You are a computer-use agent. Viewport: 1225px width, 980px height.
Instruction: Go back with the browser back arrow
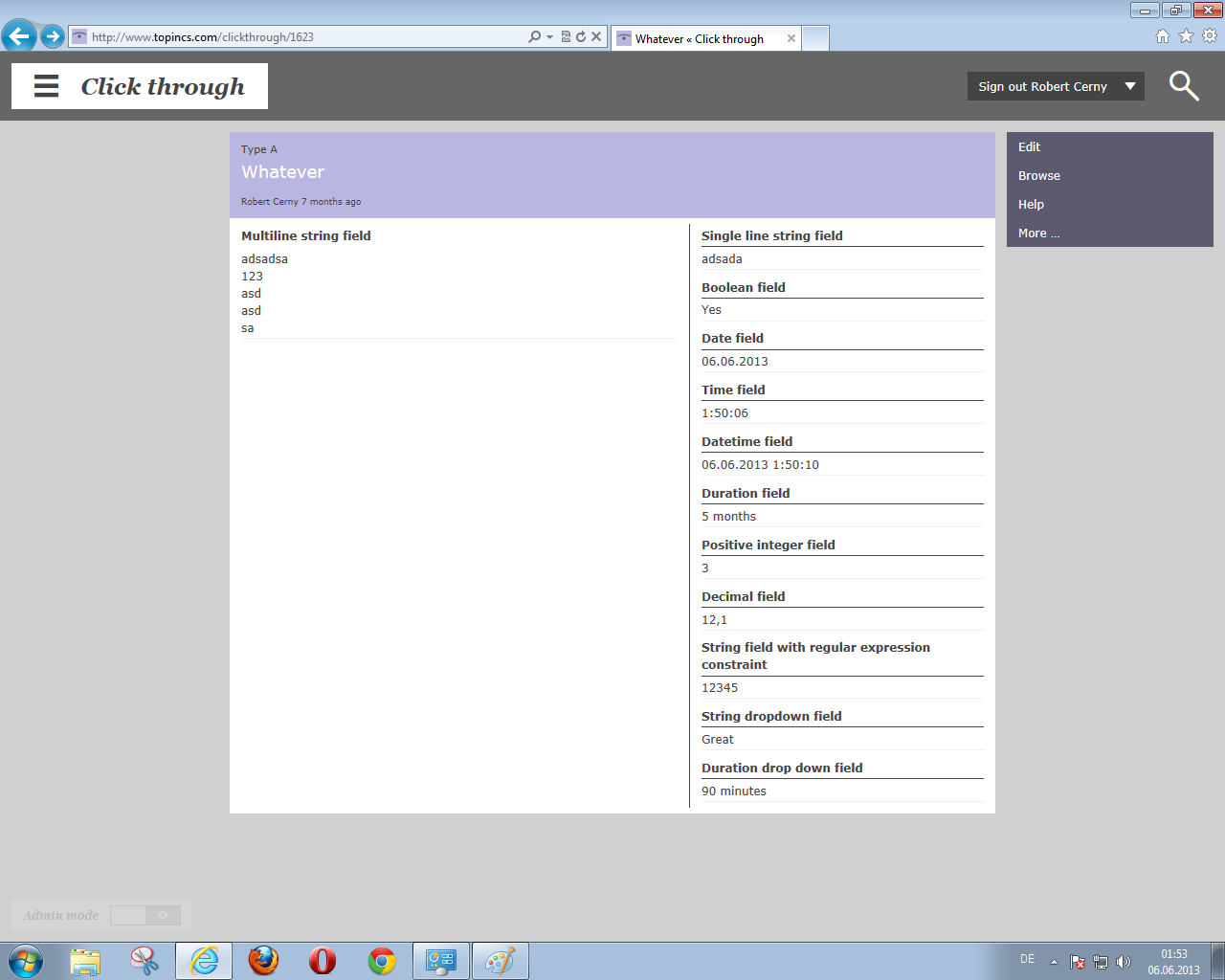coord(19,37)
